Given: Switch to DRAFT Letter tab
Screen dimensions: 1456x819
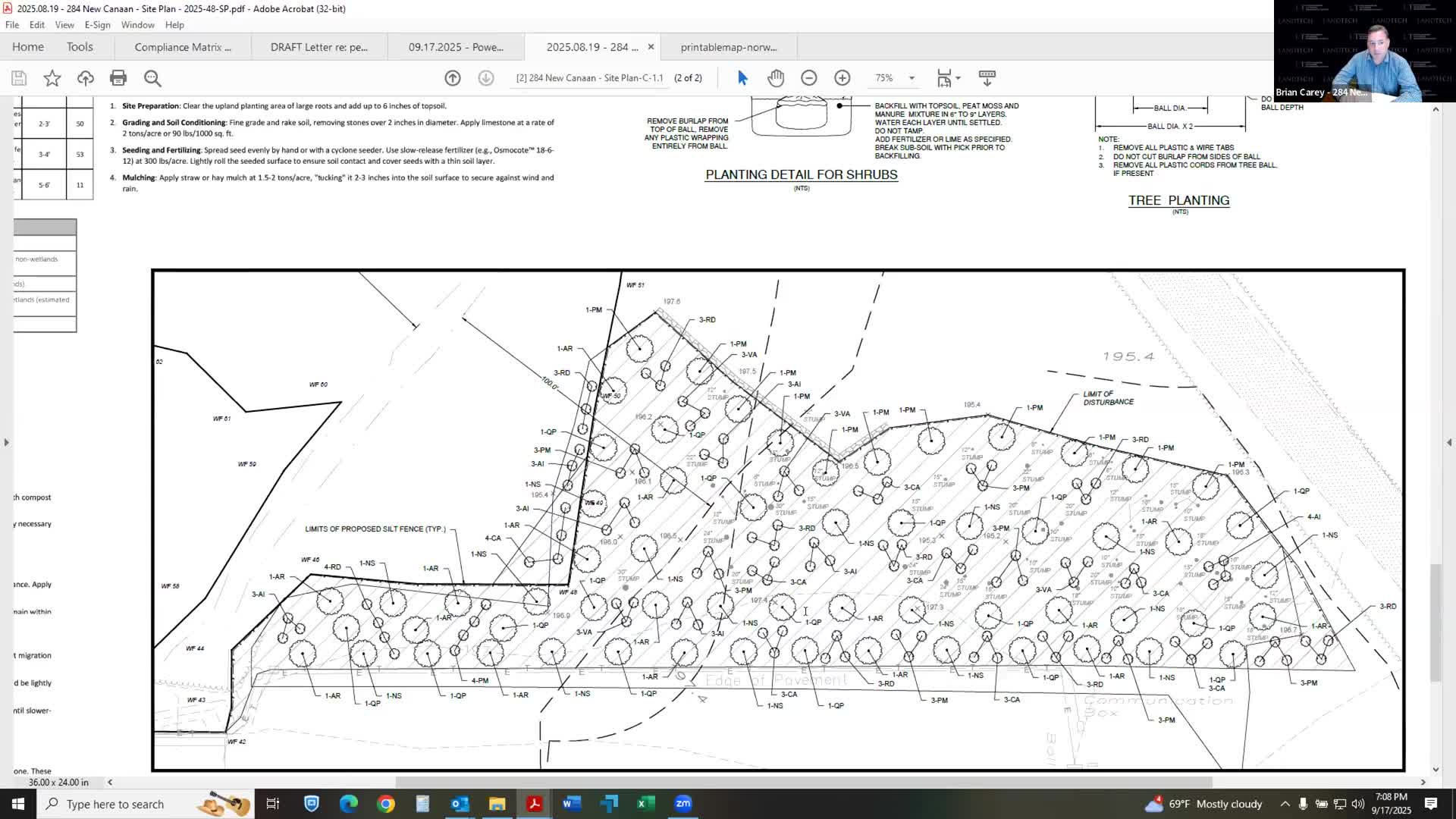Looking at the screenshot, I should point(319,47).
